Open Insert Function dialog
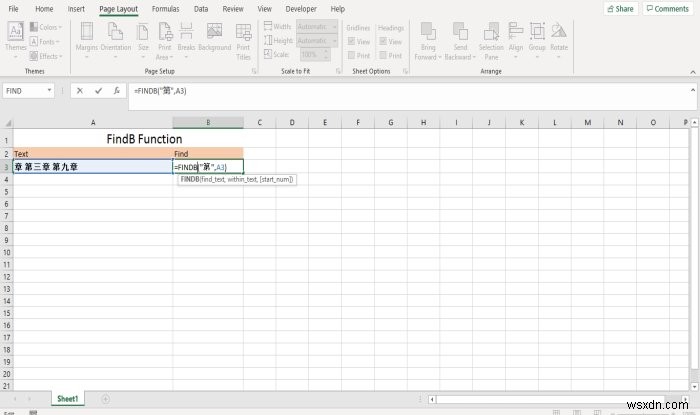 117,91
